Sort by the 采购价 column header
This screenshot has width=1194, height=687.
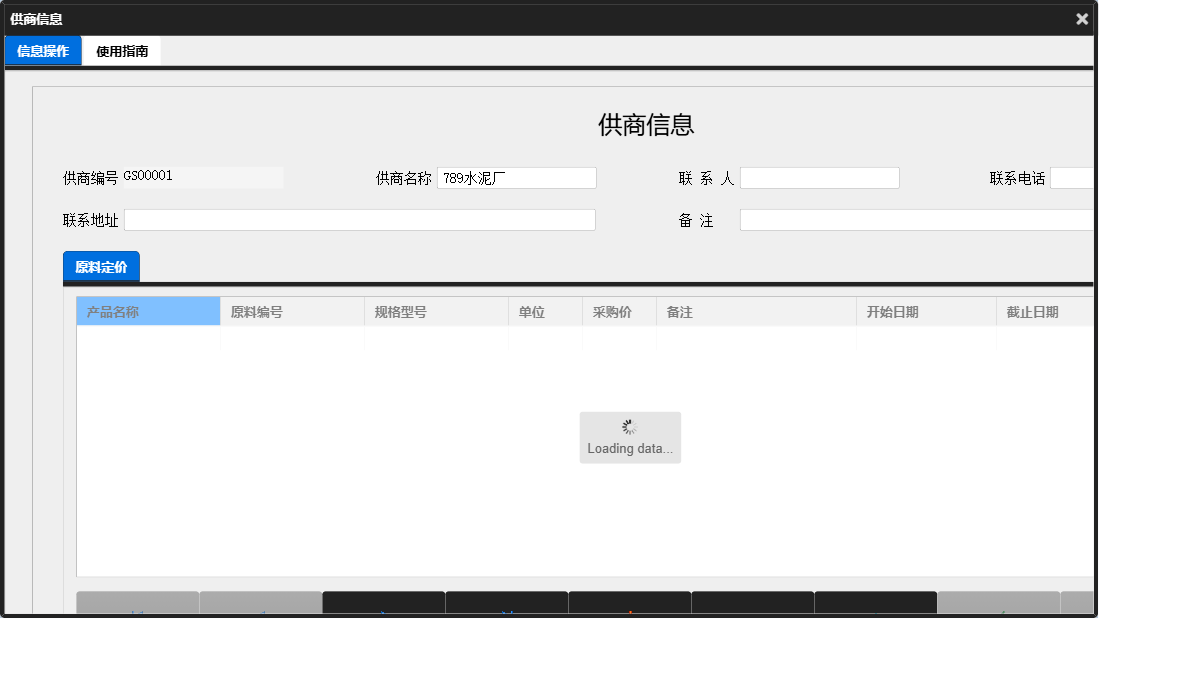pyautogui.click(x=618, y=311)
